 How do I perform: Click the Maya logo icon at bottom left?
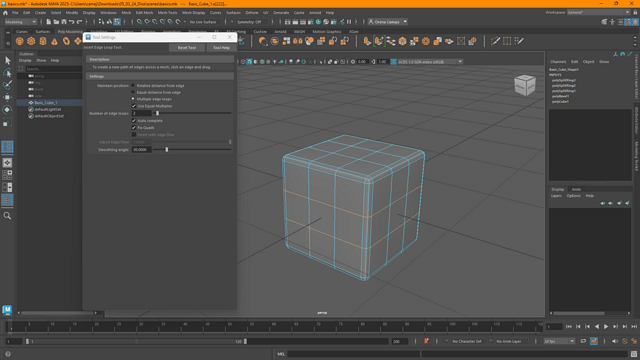point(7,310)
